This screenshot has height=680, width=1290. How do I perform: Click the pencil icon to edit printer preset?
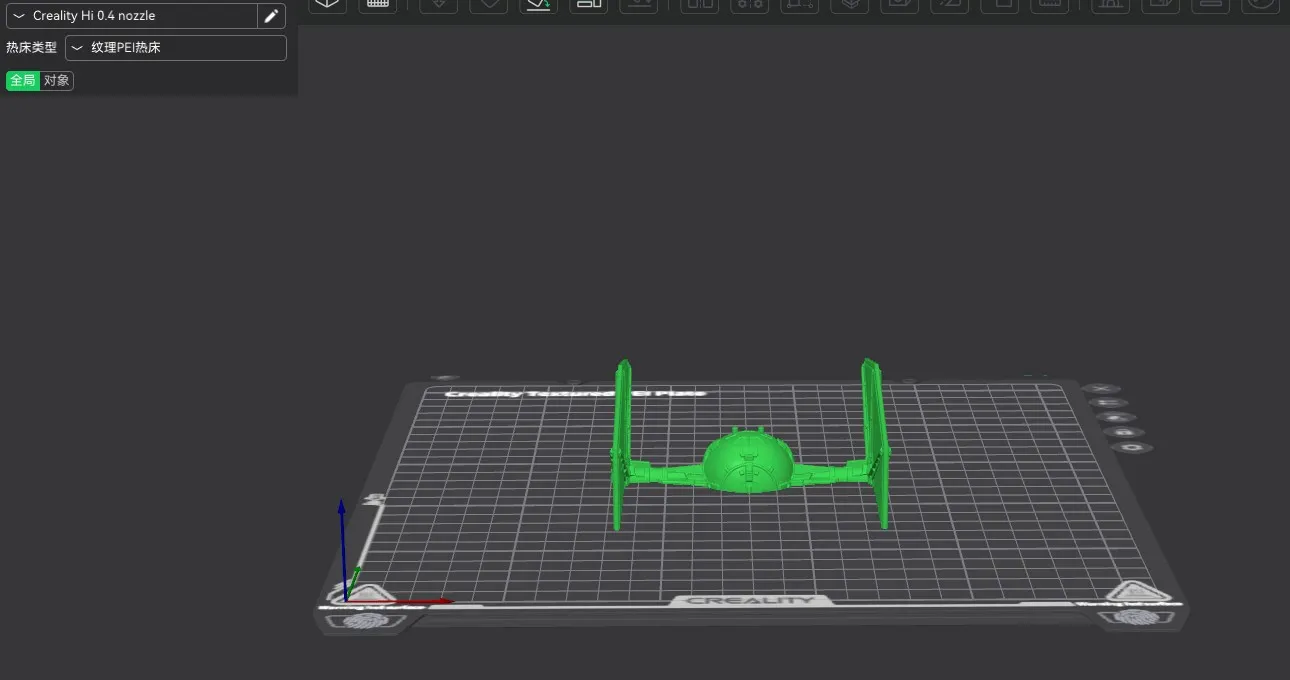pyautogui.click(x=271, y=16)
